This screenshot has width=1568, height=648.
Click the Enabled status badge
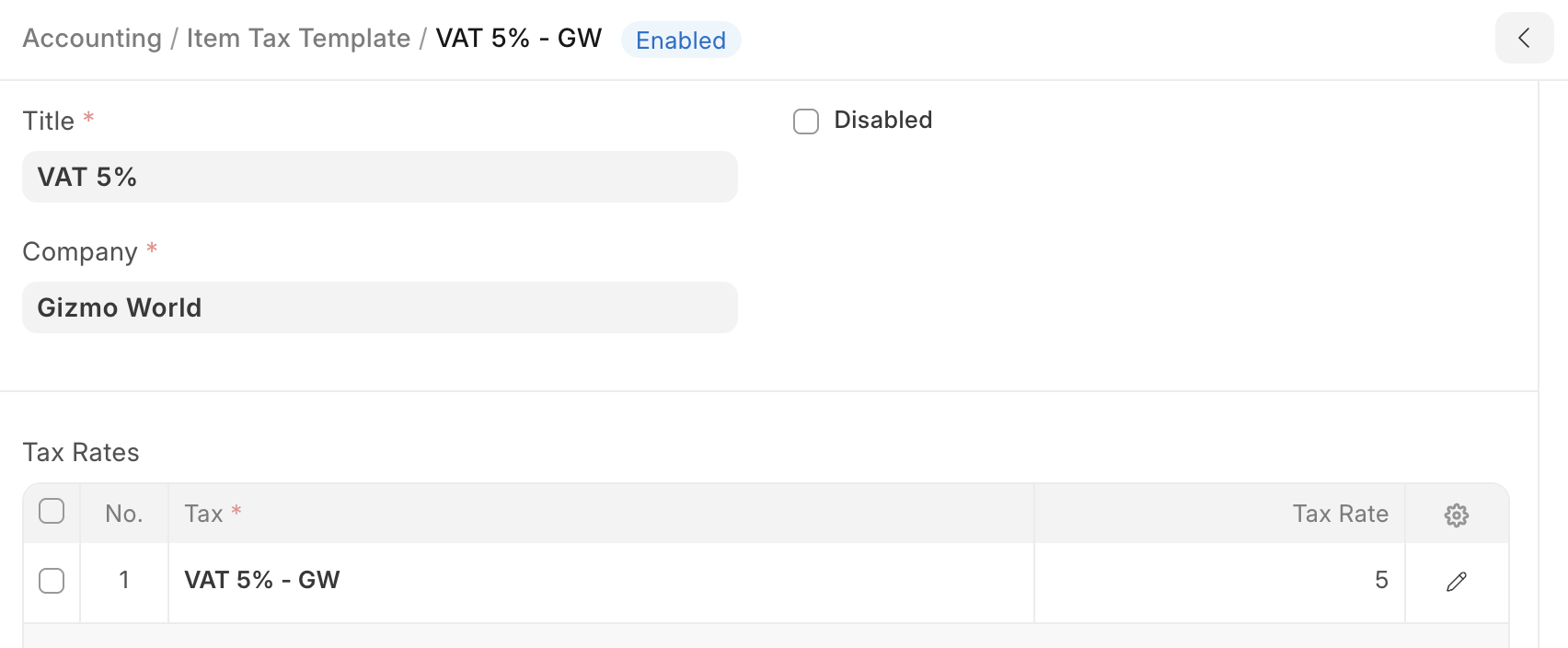pyautogui.click(x=681, y=40)
